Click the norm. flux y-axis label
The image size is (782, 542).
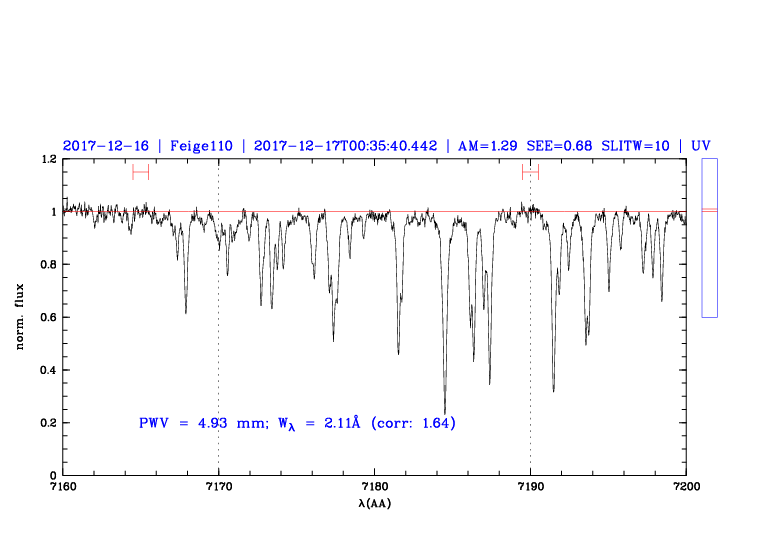pos(21,317)
